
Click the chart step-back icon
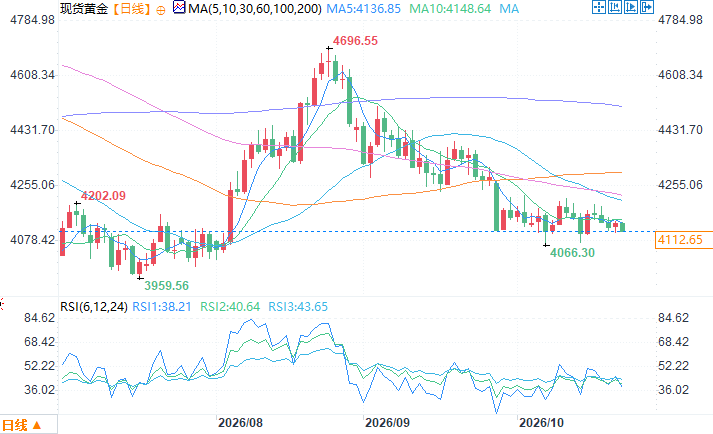[615, 7]
